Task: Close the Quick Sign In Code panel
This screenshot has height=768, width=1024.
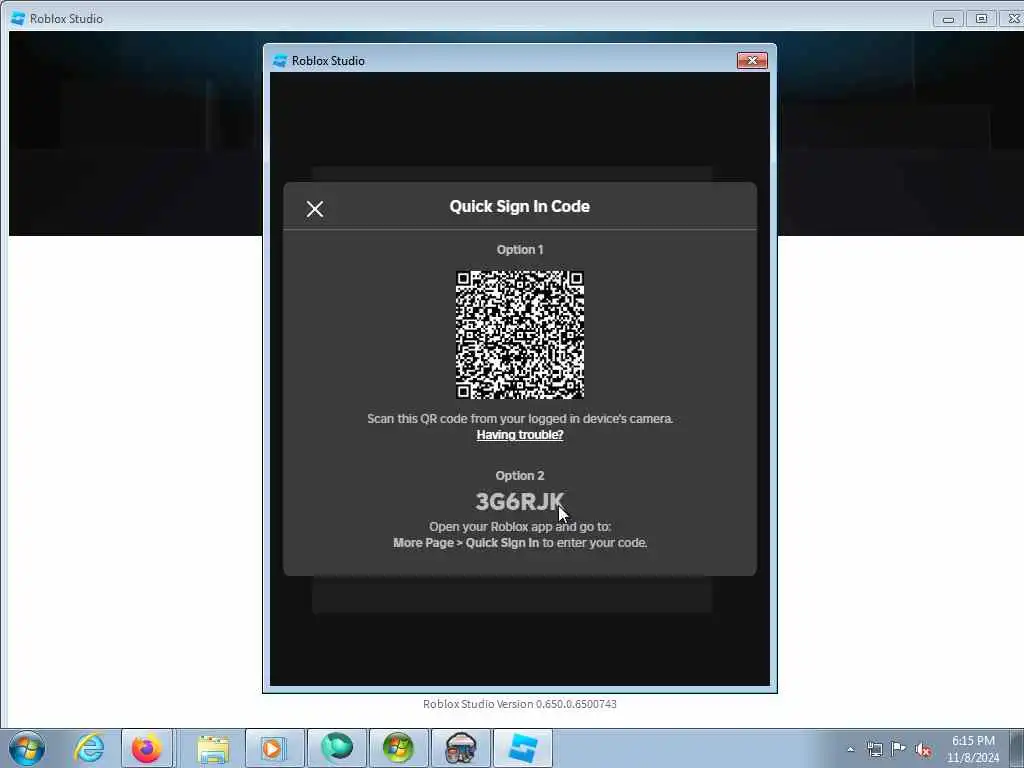Action: pos(315,209)
